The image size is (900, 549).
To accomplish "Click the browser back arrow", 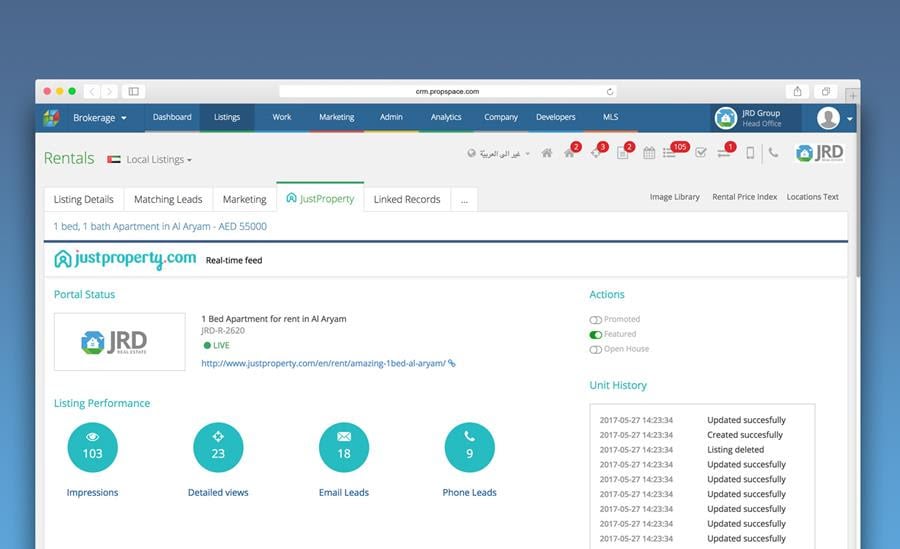I will (x=92, y=91).
